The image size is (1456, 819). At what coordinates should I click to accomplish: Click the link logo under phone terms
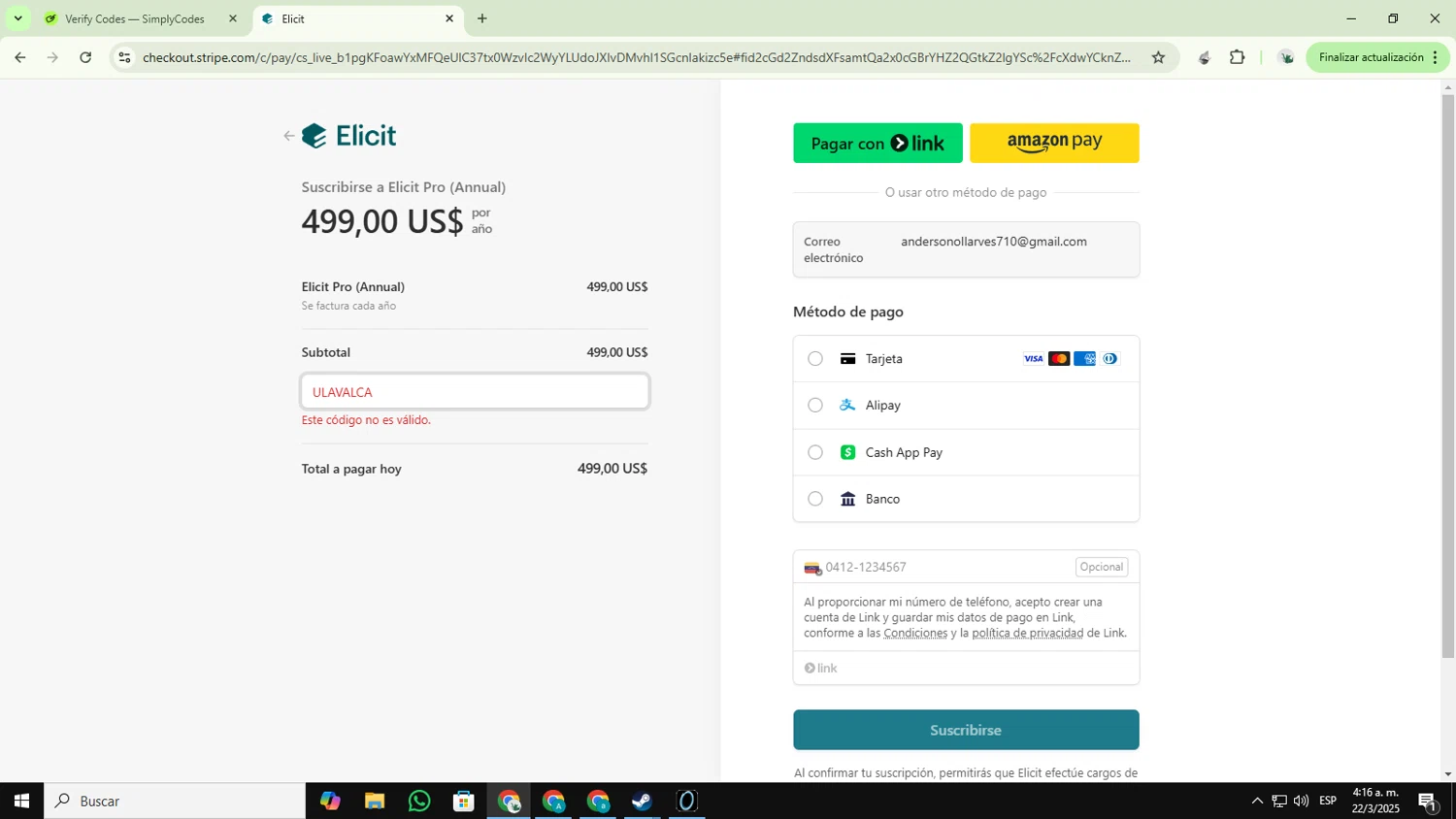[820, 668]
